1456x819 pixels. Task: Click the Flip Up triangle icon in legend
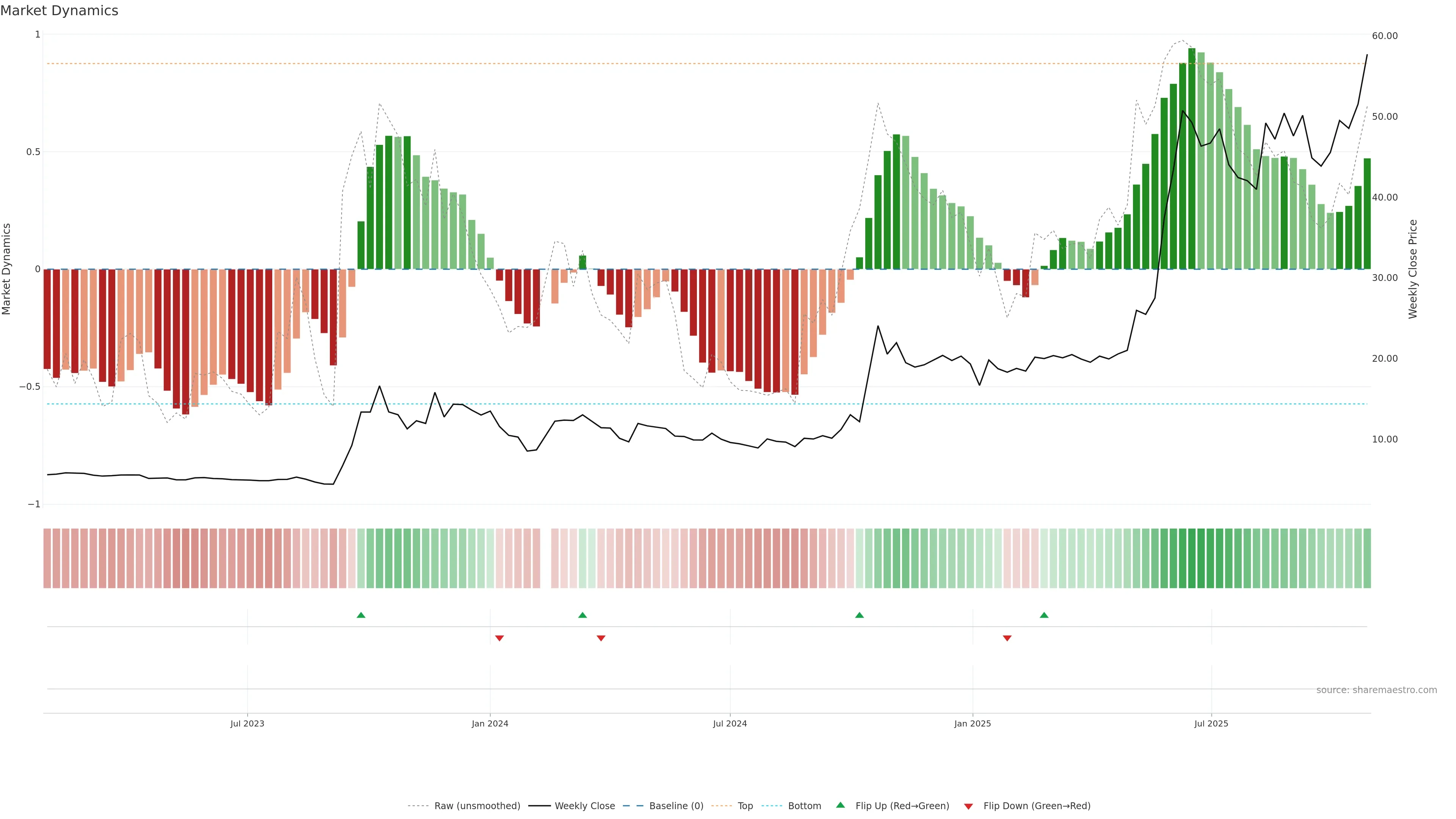pos(841,805)
